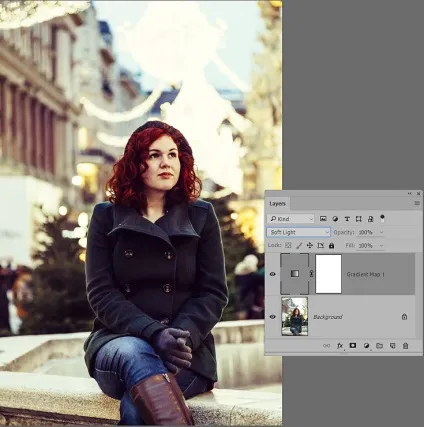Click the Fill percentage field
Screen dimensions: 424x427
coord(366,246)
